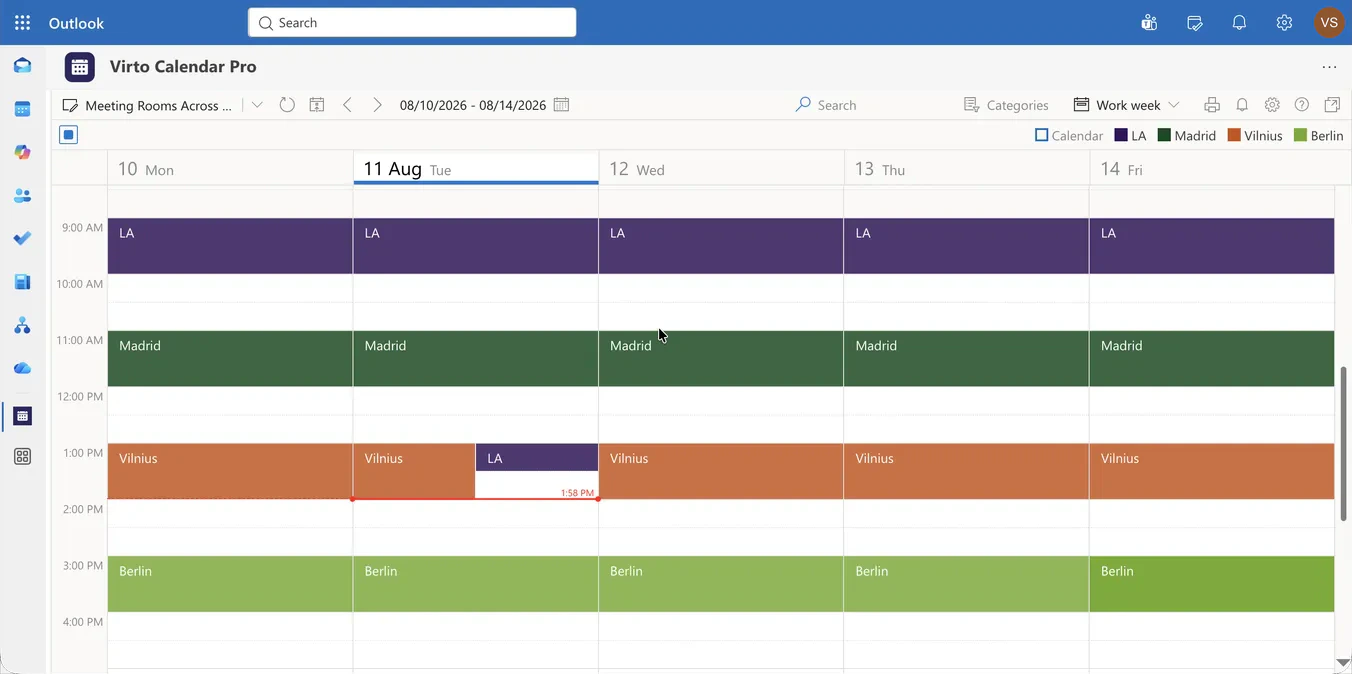This screenshot has height=674, width=1352.
Task: Open the Categories button
Action: pyautogui.click(x=1006, y=104)
